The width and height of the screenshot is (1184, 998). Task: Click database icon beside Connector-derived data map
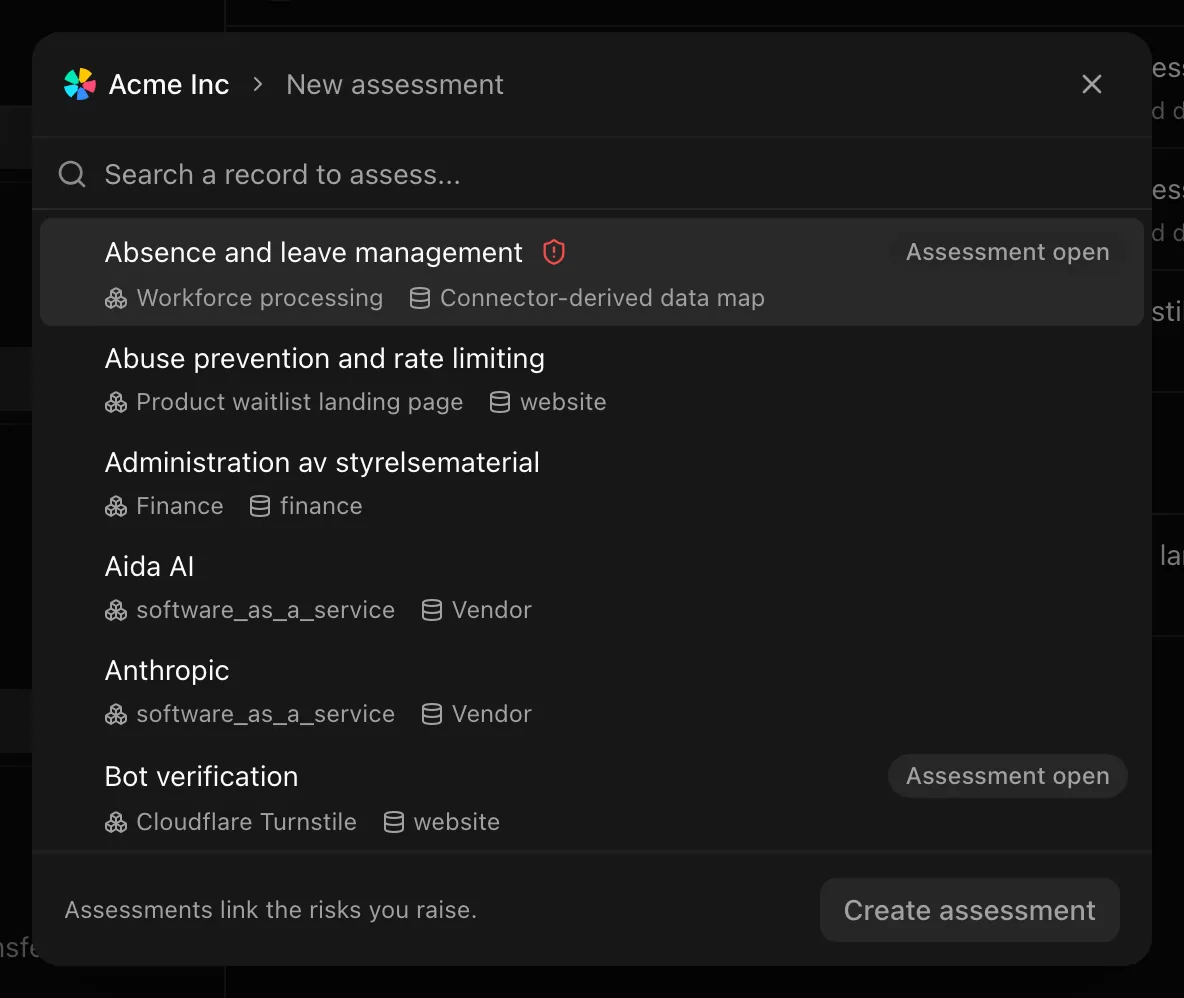[420, 298]
